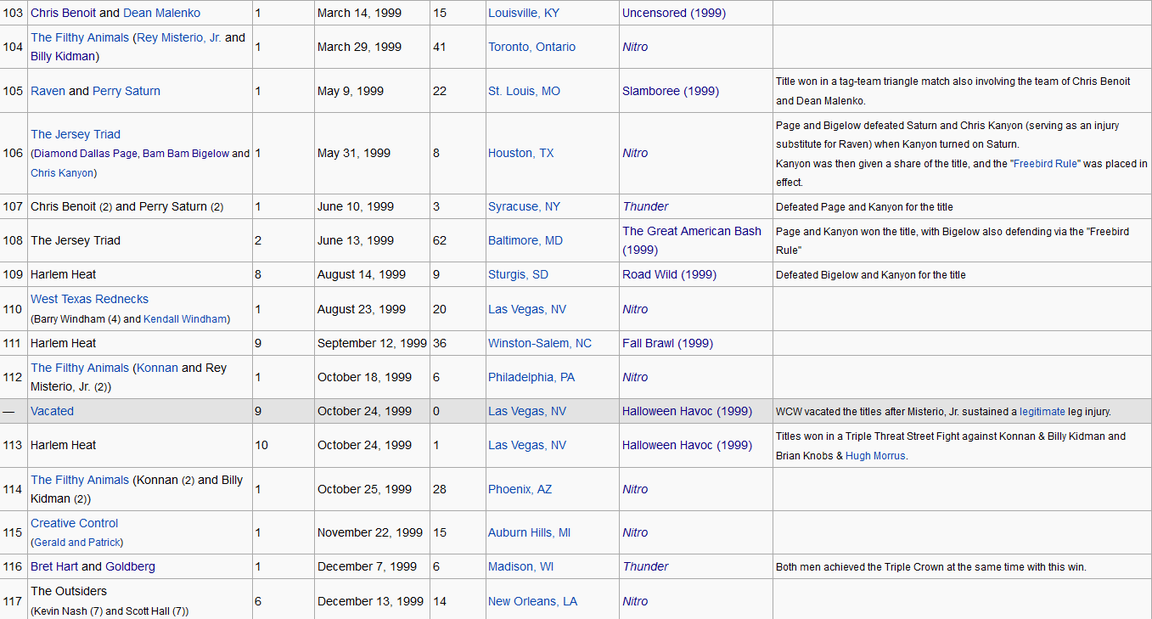
Task: Open the Bam Bam Bigelow link
Action: pos(186,153)
